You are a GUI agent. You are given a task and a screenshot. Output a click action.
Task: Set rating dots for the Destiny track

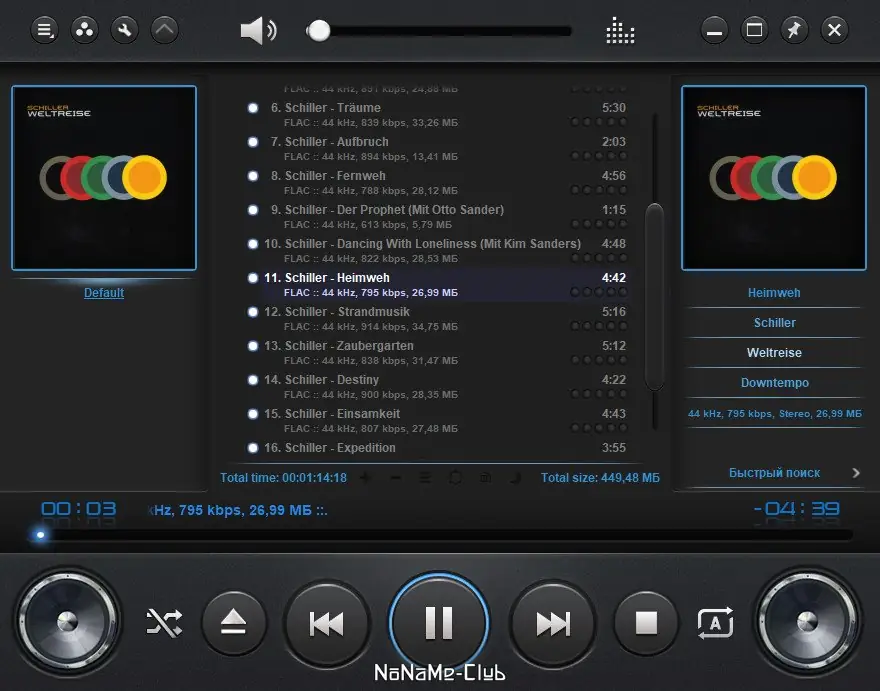[599, 394]
